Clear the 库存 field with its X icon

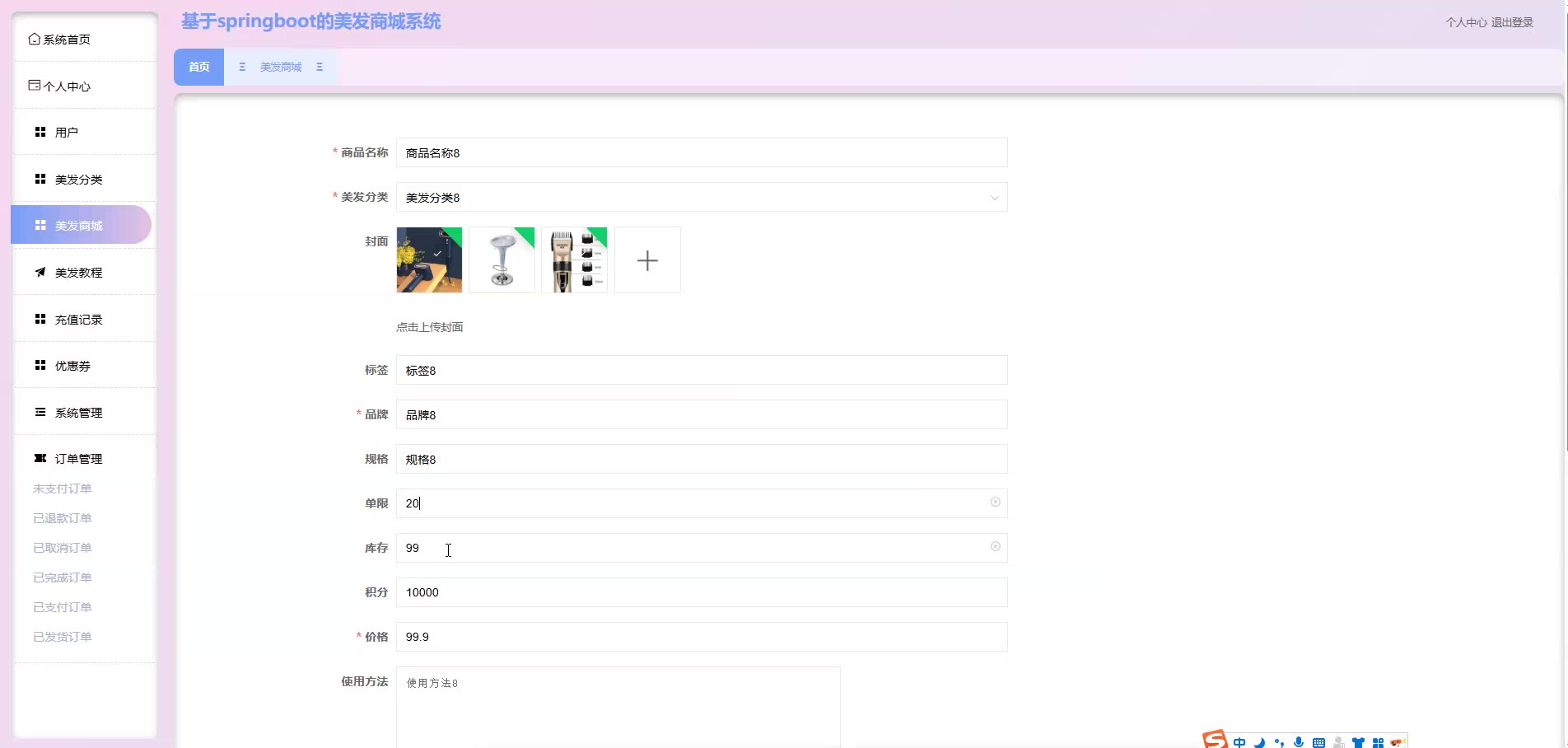(x=995, y=547)
